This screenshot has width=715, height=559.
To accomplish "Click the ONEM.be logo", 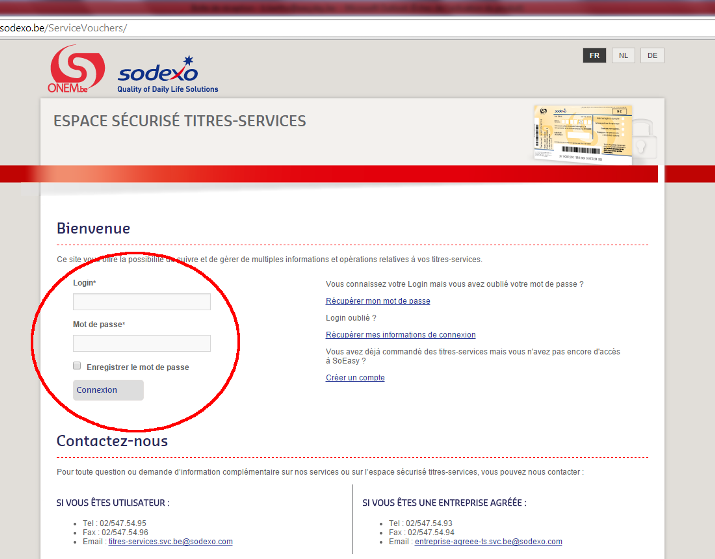I will [76, 69].
